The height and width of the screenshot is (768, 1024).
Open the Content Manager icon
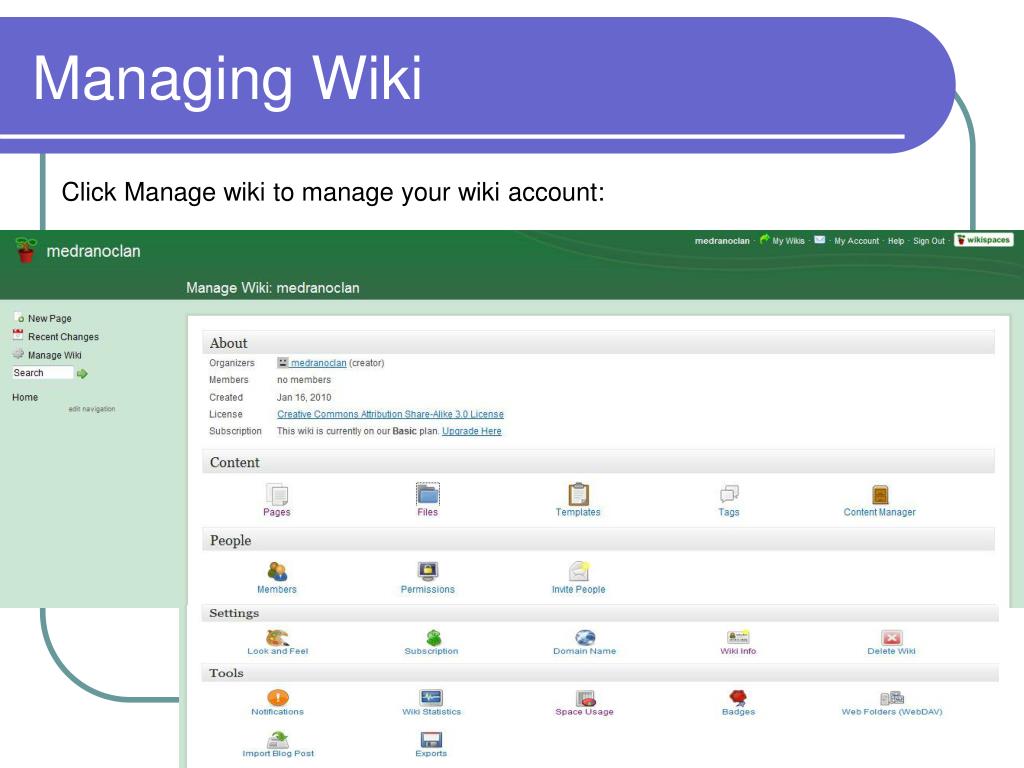pos(880,494)
